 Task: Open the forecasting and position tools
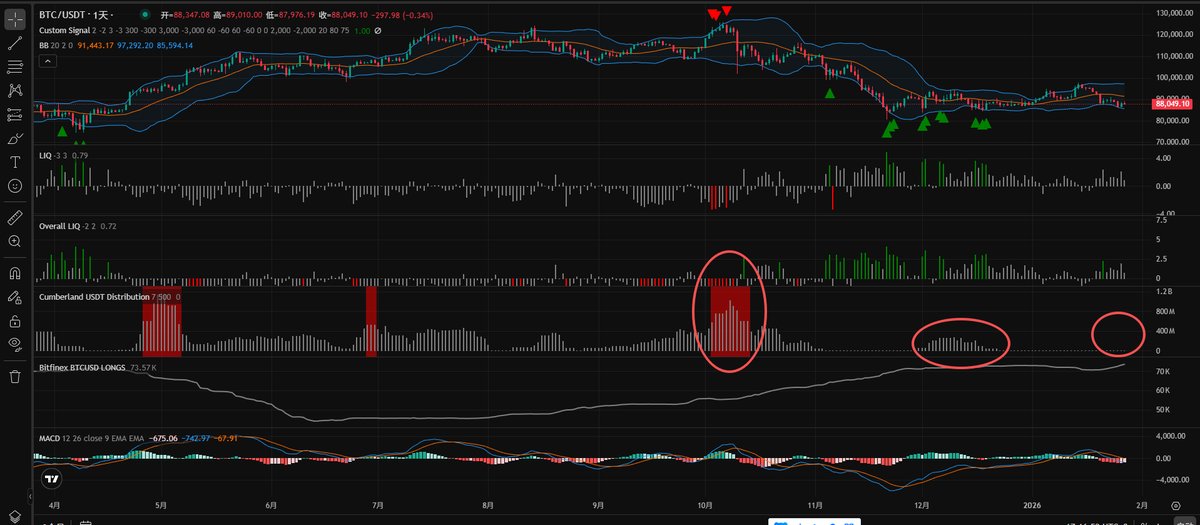click(15, 115)
